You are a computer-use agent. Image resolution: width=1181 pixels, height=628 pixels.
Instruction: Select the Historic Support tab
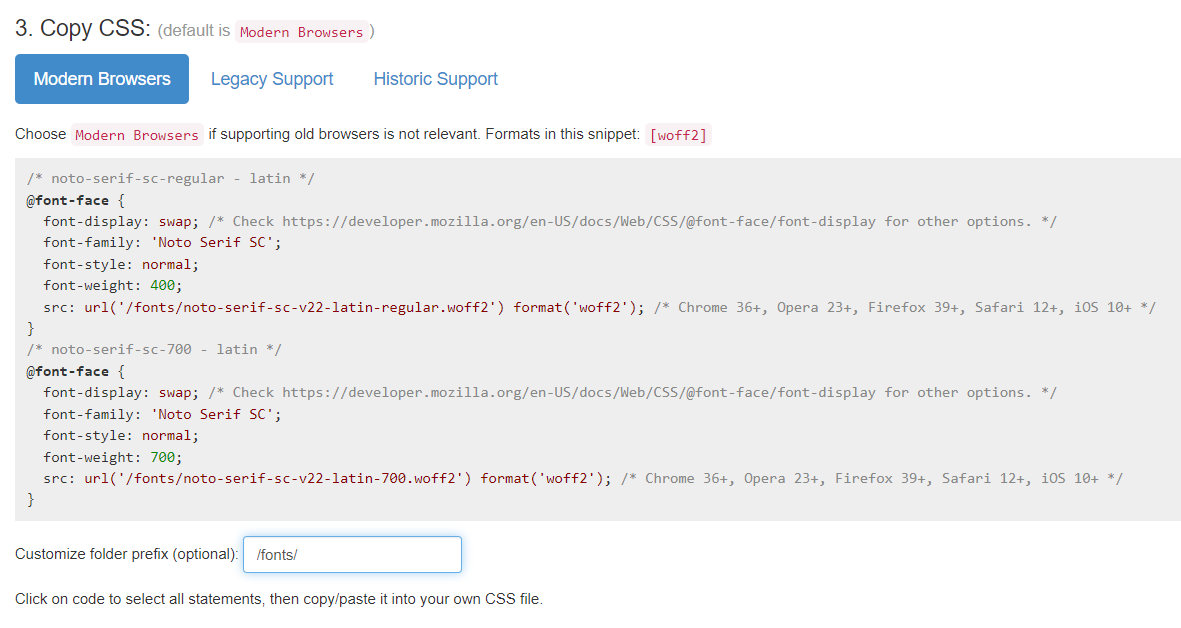tap(435, 79)
